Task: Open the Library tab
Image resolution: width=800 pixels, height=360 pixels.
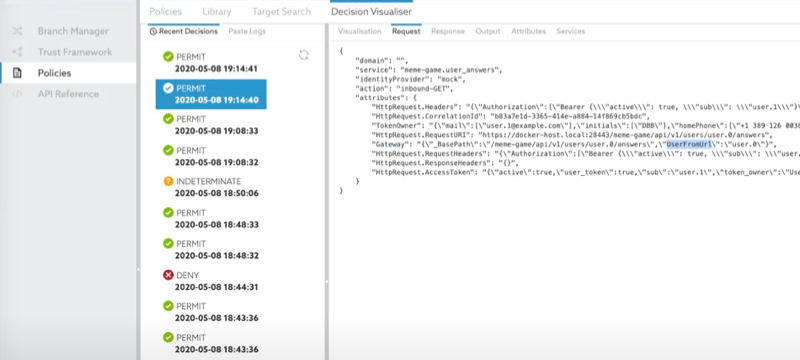Action: (x=216, y=11)
